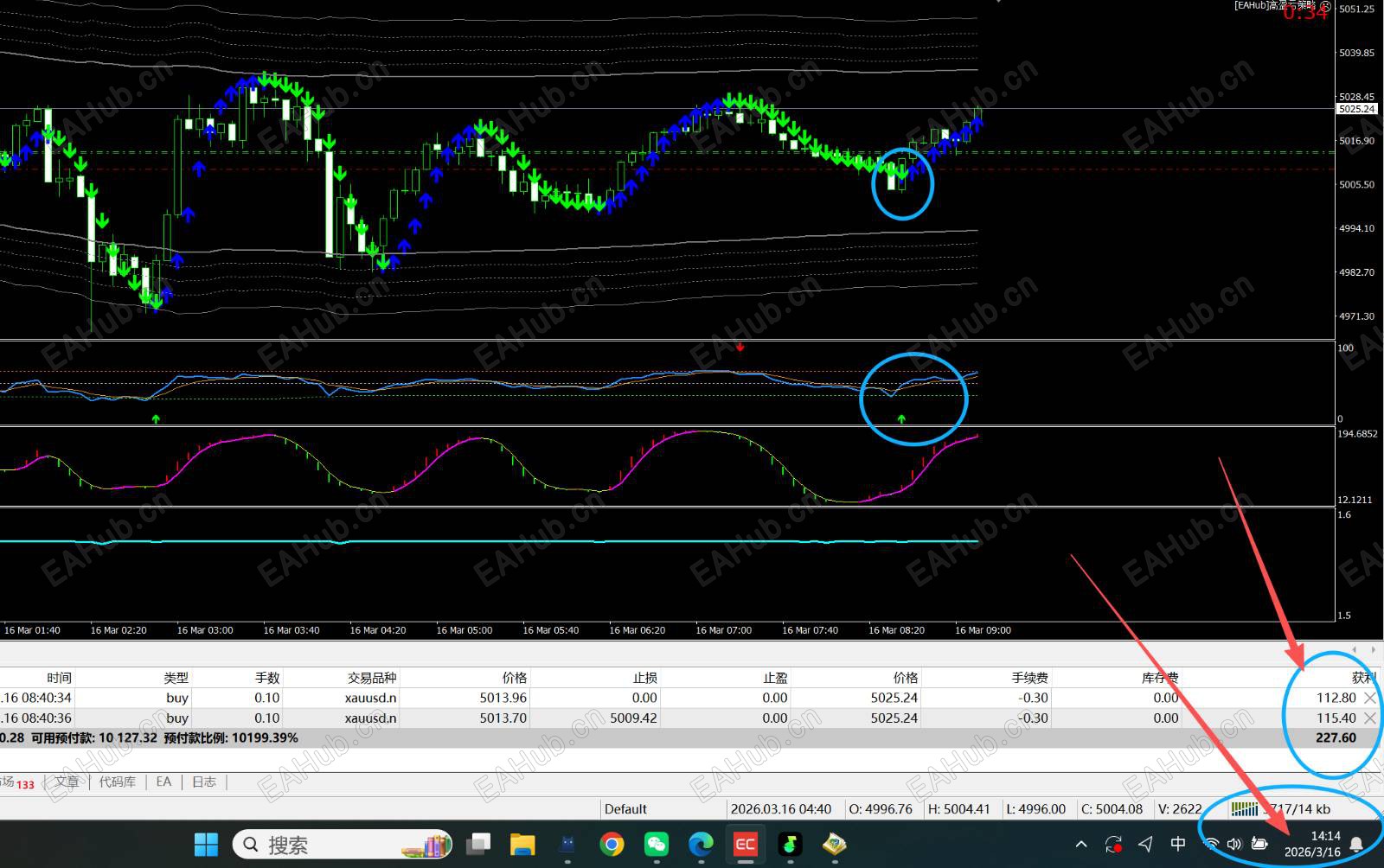
Task: Click the total profit 227.60
Action: 1336,737
